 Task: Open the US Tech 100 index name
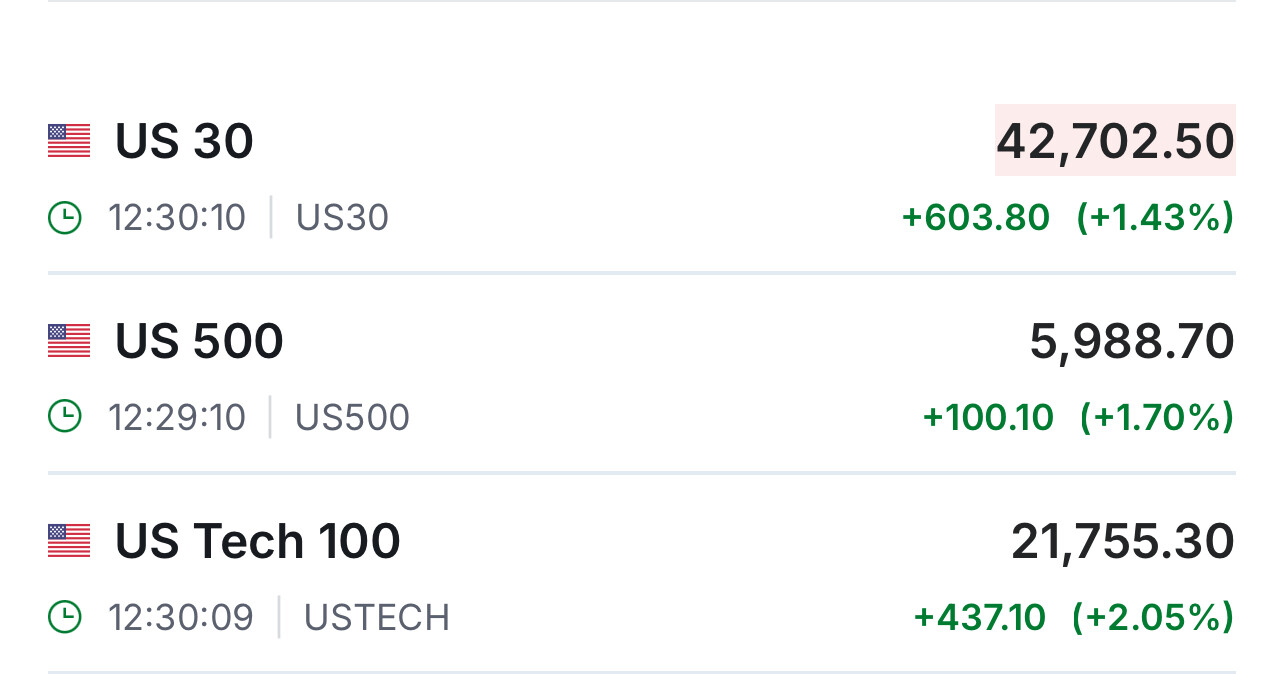click(x=257, y=541)
